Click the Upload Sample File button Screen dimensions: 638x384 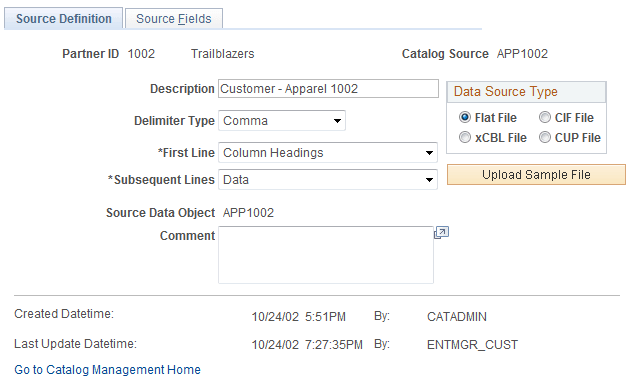click(536, 175)
